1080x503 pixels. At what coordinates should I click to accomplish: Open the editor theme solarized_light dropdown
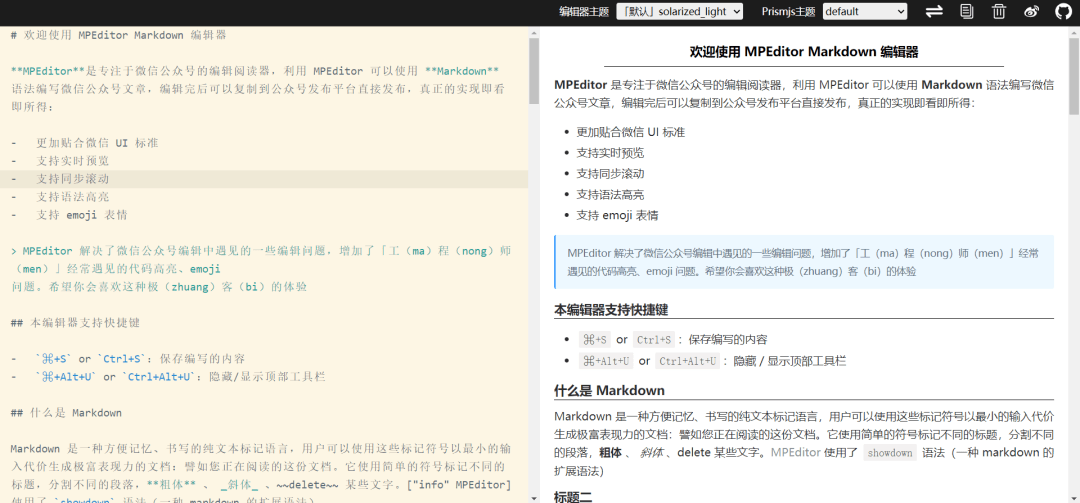pyautogui.click(x=680, y=11)
